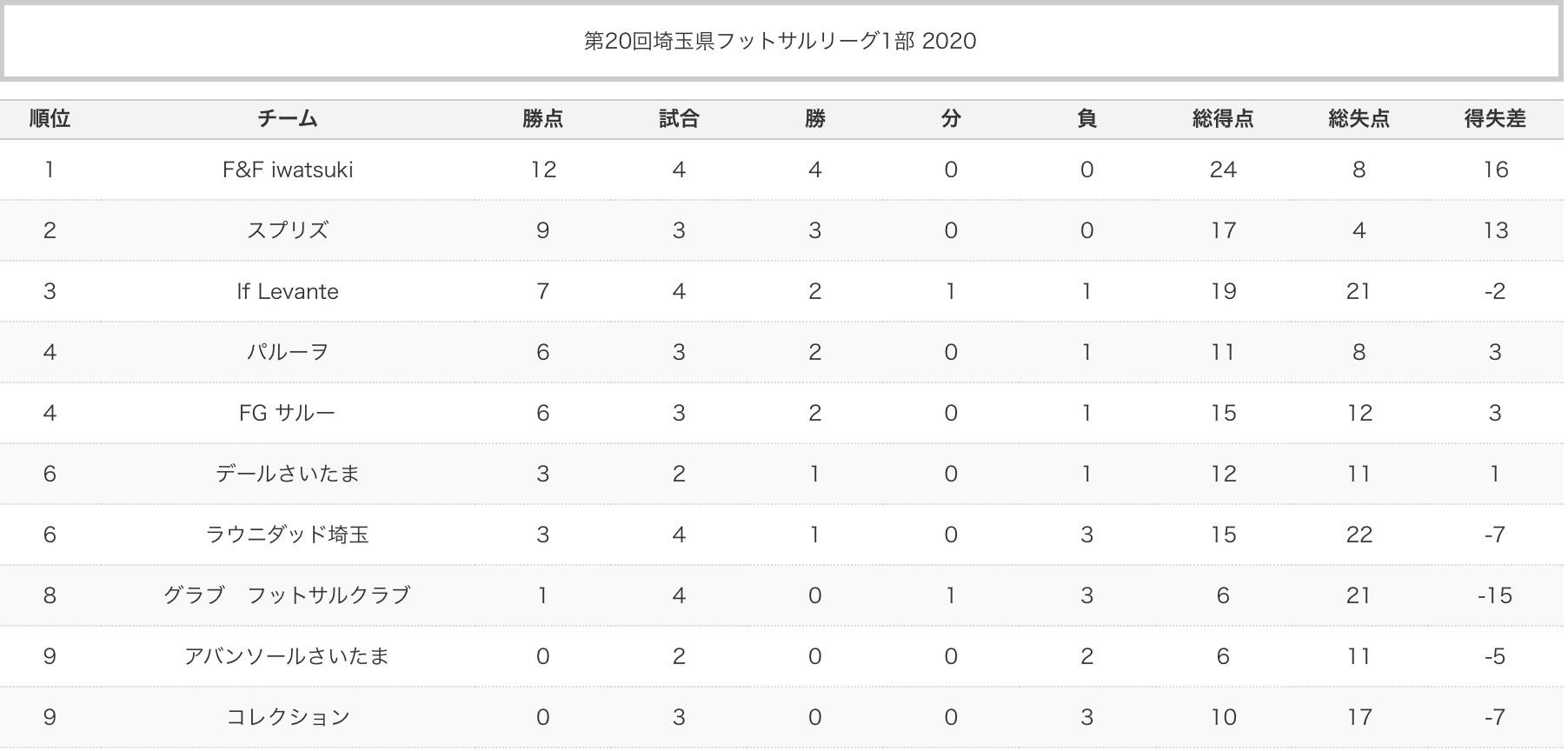Select the アバンソールさいたま team
1568x751 pixels.
pyautogui.click(x=288, y=656)
